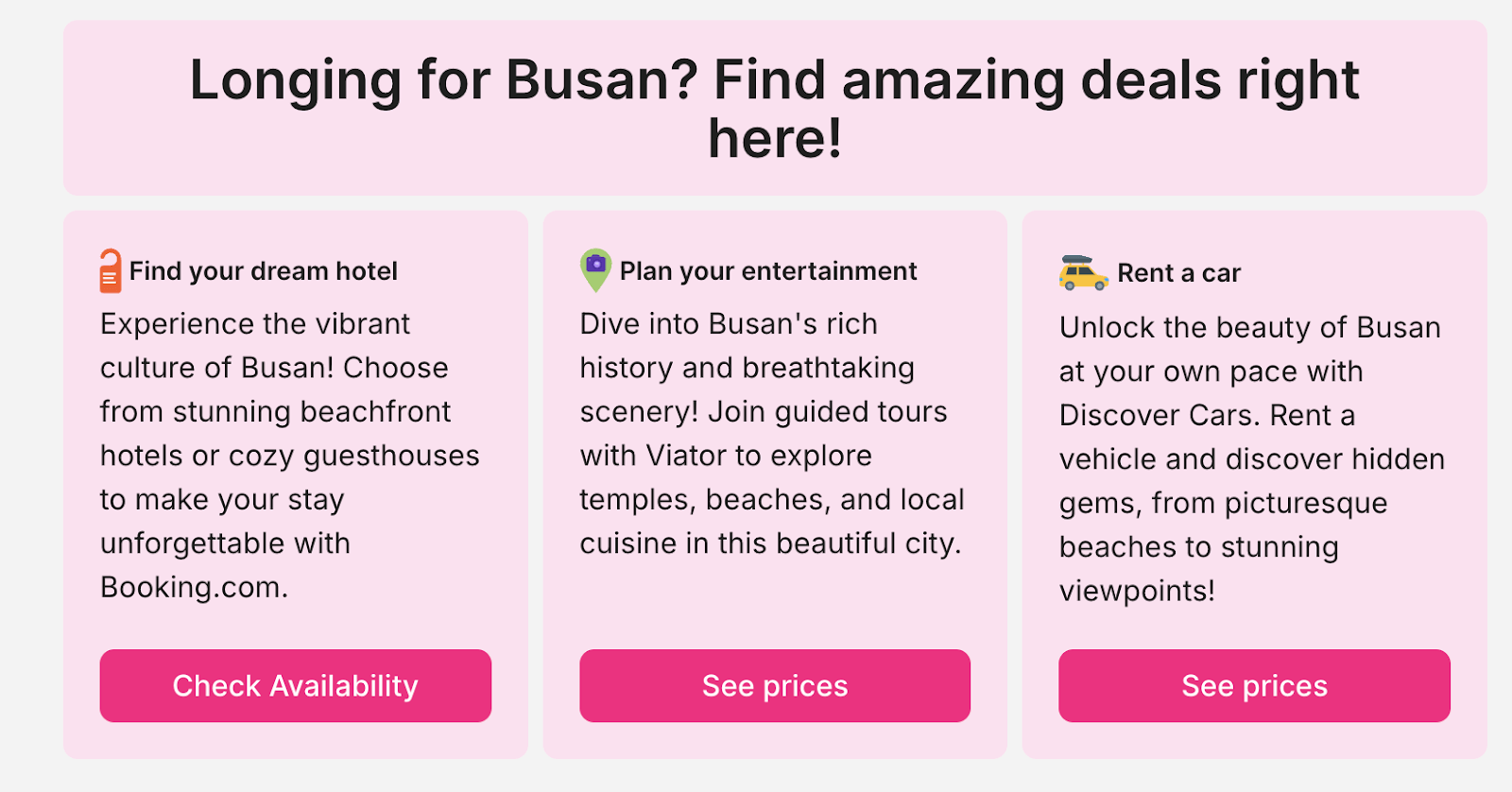The height and width of the screenshot is (792, 1512).
Task: Click Discover Cars in the rental description
Action: click(1160, 415)
